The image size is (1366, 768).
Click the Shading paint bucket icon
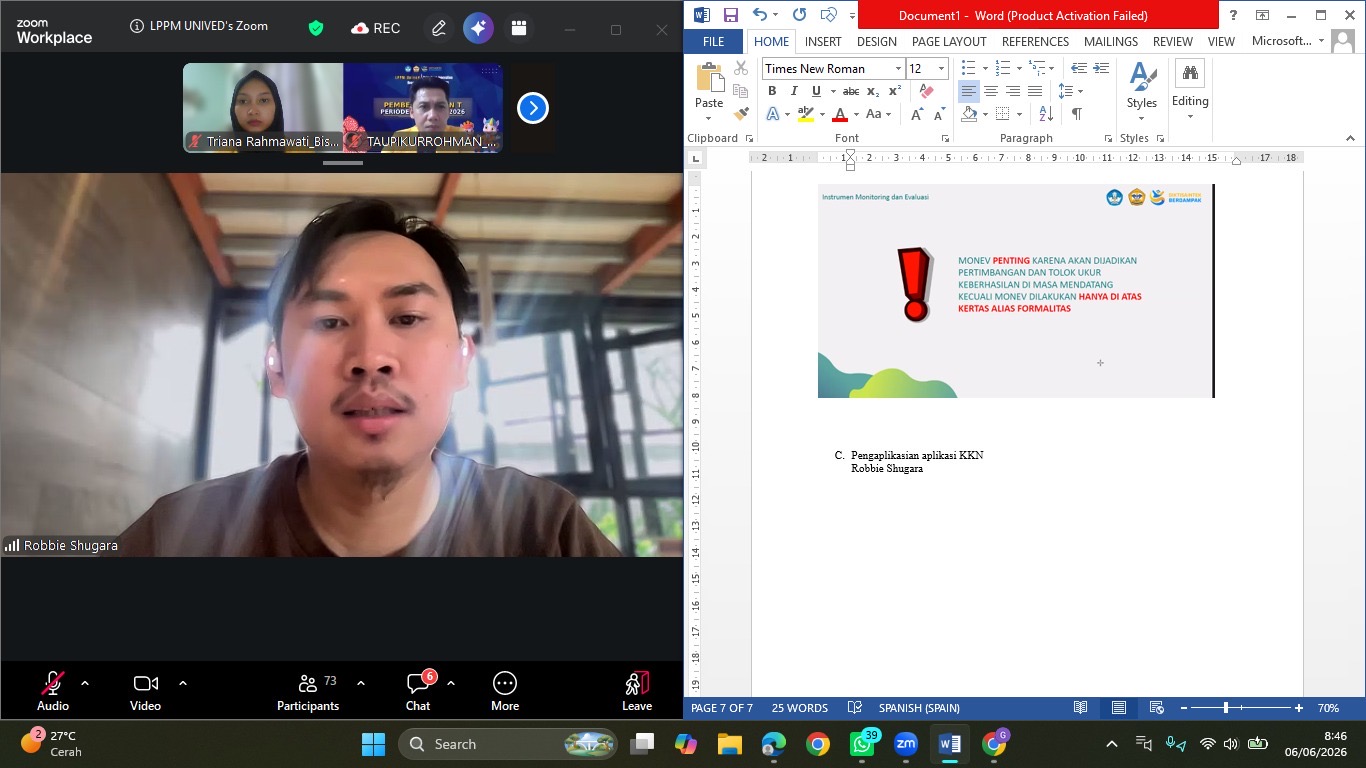[969, 114]
